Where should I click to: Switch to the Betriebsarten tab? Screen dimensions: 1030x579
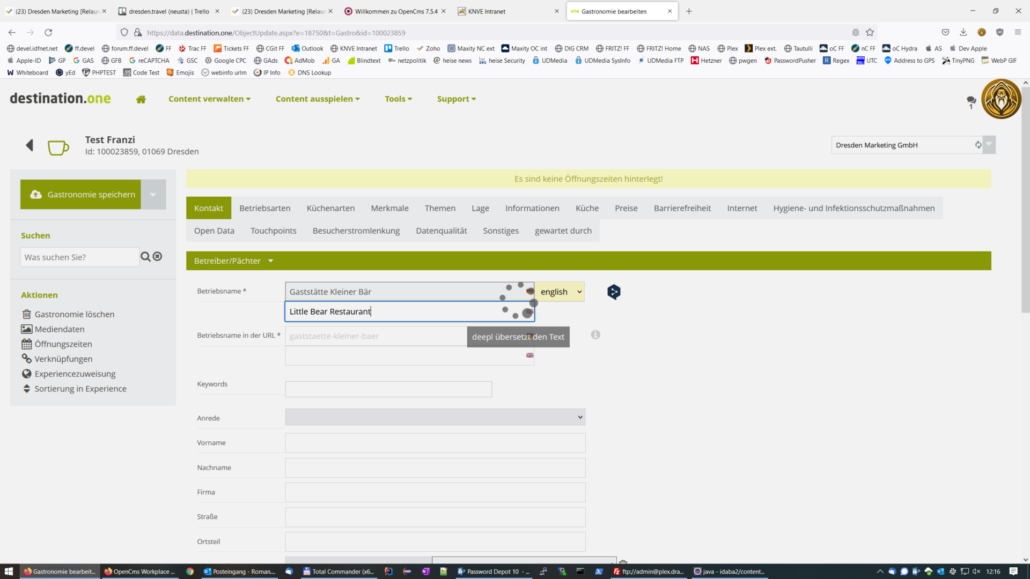click(265, 208)
